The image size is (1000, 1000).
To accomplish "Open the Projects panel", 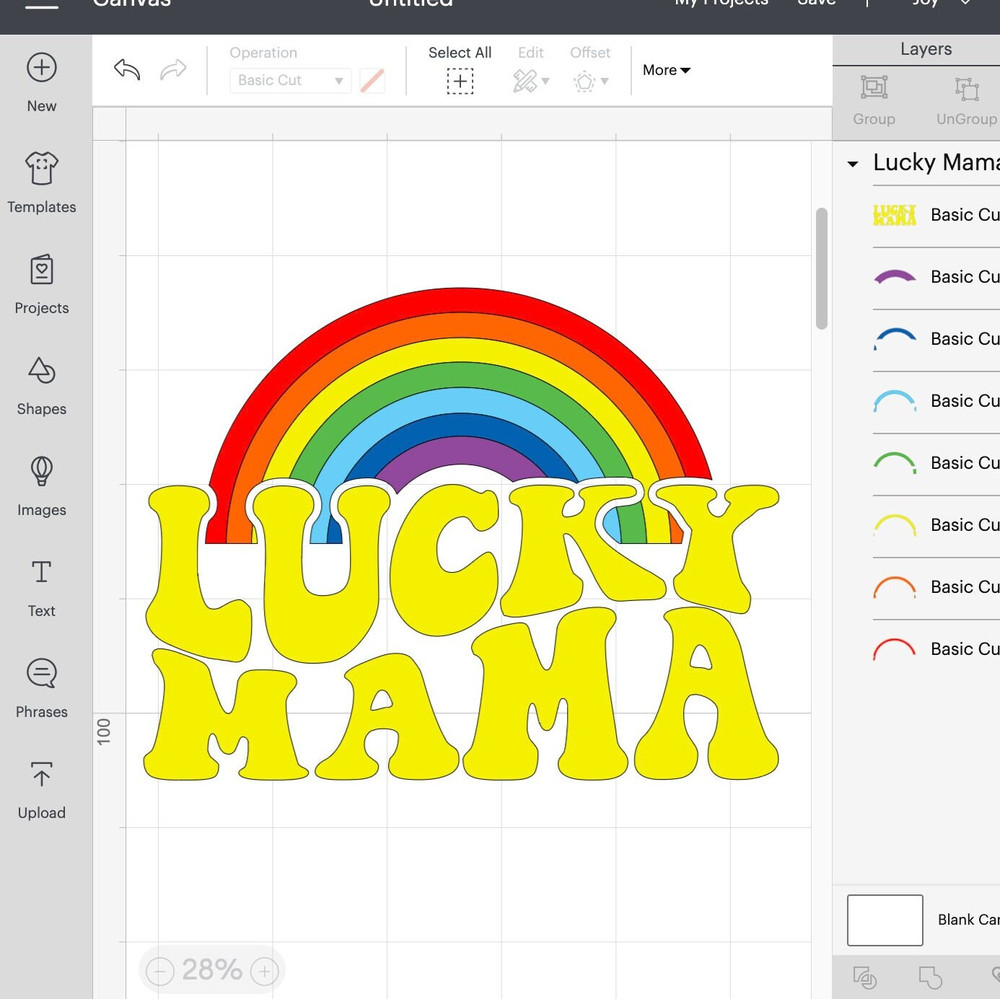I will coord(41,284).
